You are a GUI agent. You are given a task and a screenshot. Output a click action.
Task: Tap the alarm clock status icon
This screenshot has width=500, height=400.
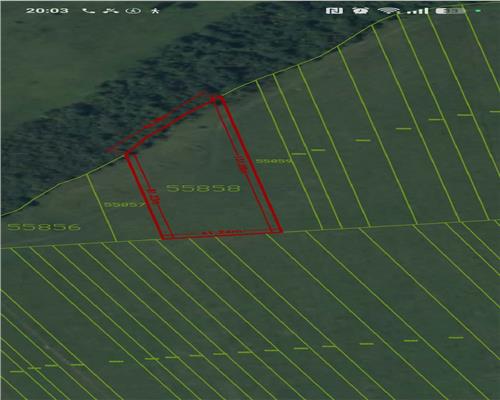click(361, 11)
